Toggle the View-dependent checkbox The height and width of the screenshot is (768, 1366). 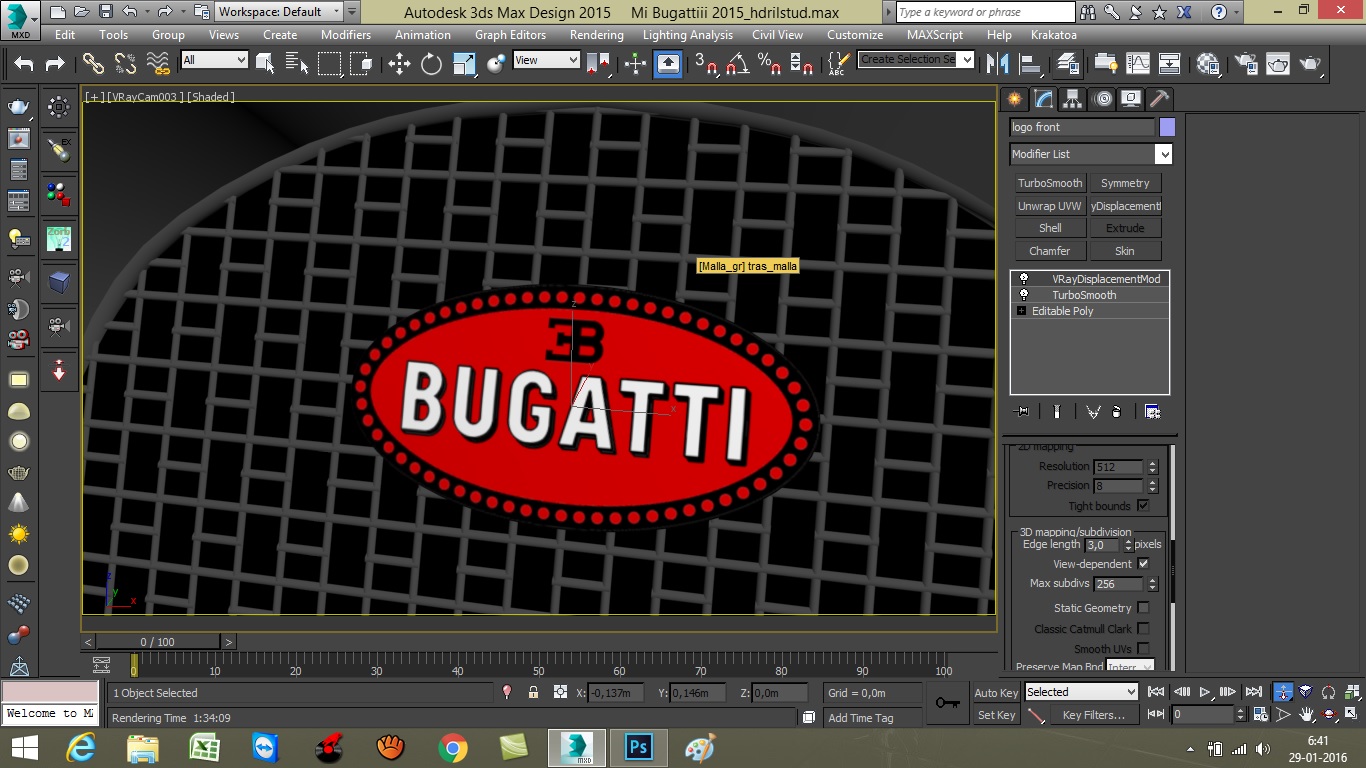pos(1143,564)
